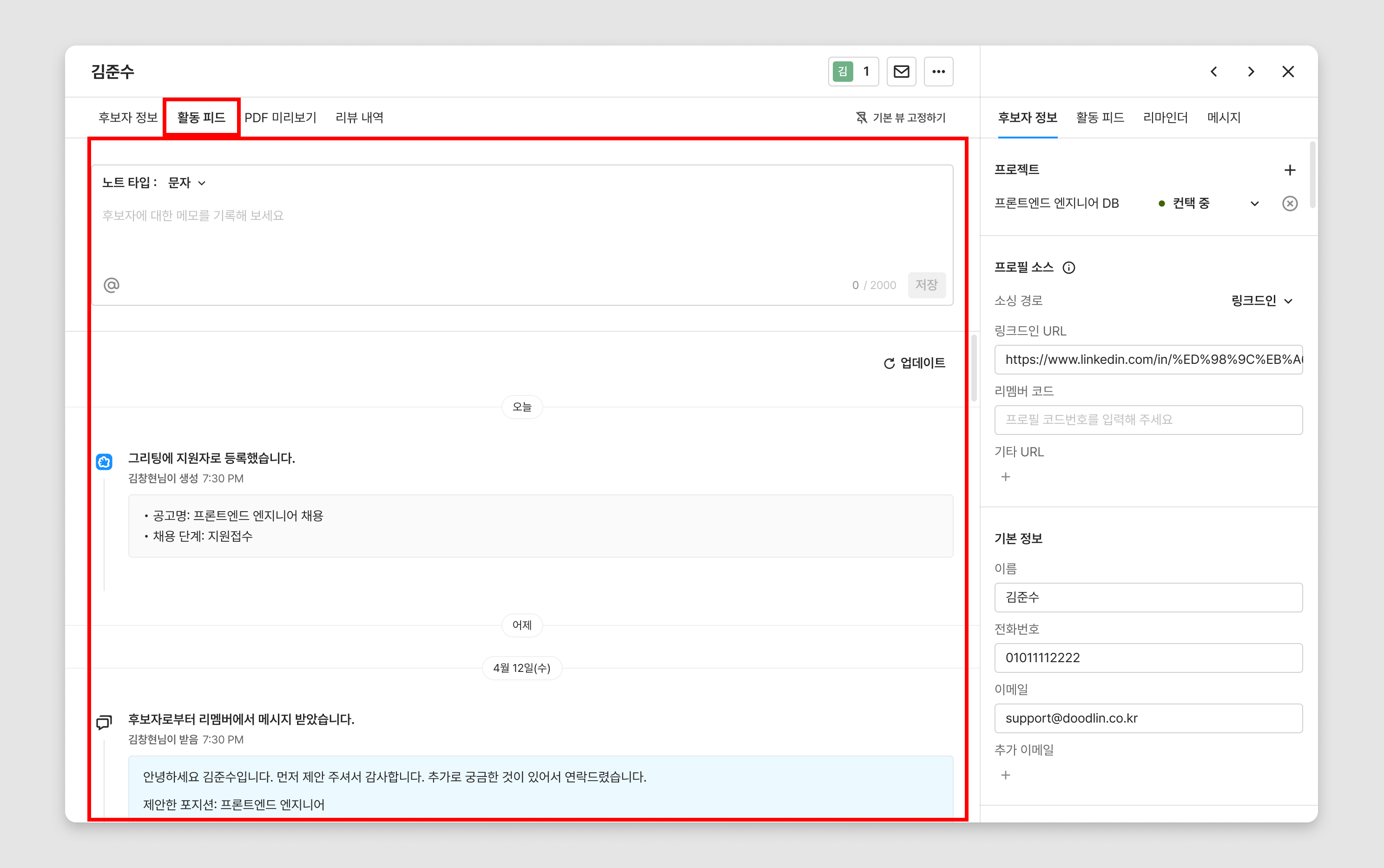
Task: Switch to PDF 미리보기 tab
Action: pyautogui.click(x=280, y=118)
